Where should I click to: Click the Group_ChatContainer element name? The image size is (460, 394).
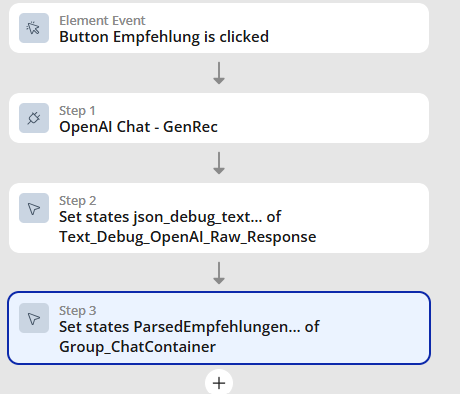point(137,347)
